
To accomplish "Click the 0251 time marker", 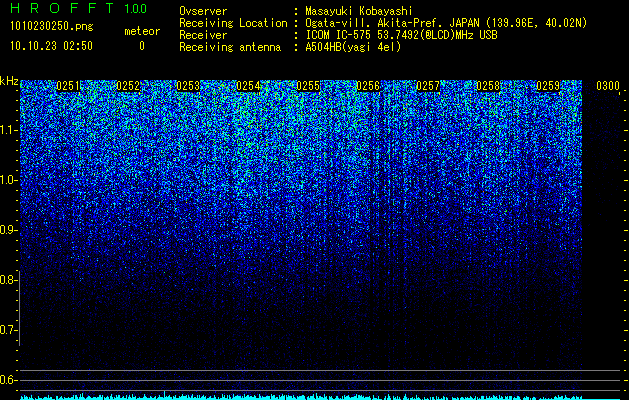I will 68,86.
